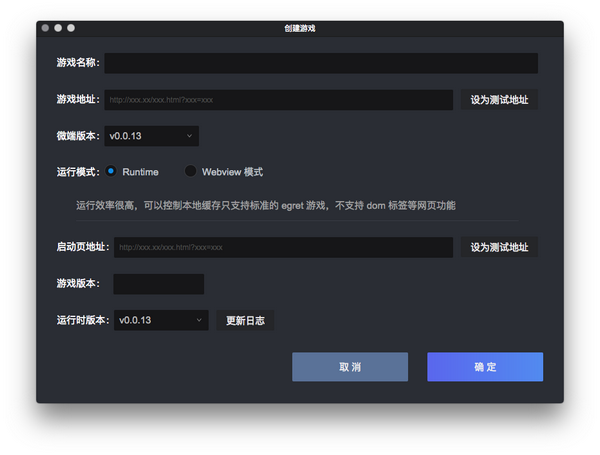Click the 创建游戏 window title

pos(300,28)
